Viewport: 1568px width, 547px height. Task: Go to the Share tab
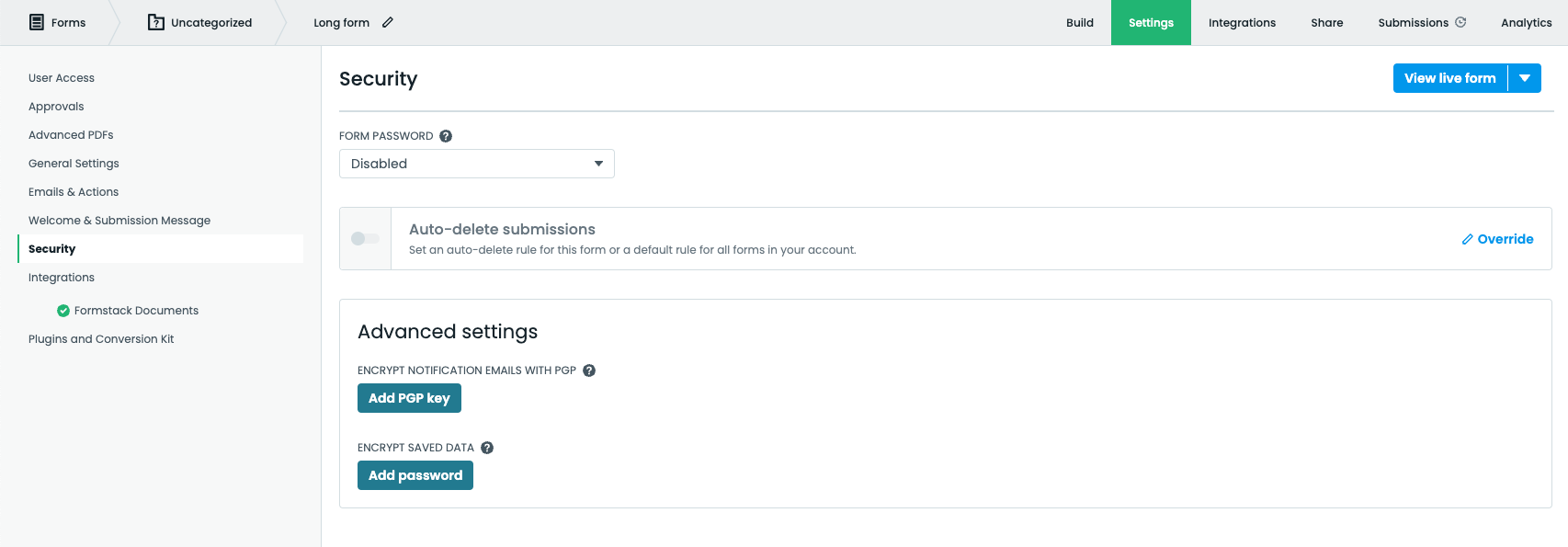tap(1326, 22)
